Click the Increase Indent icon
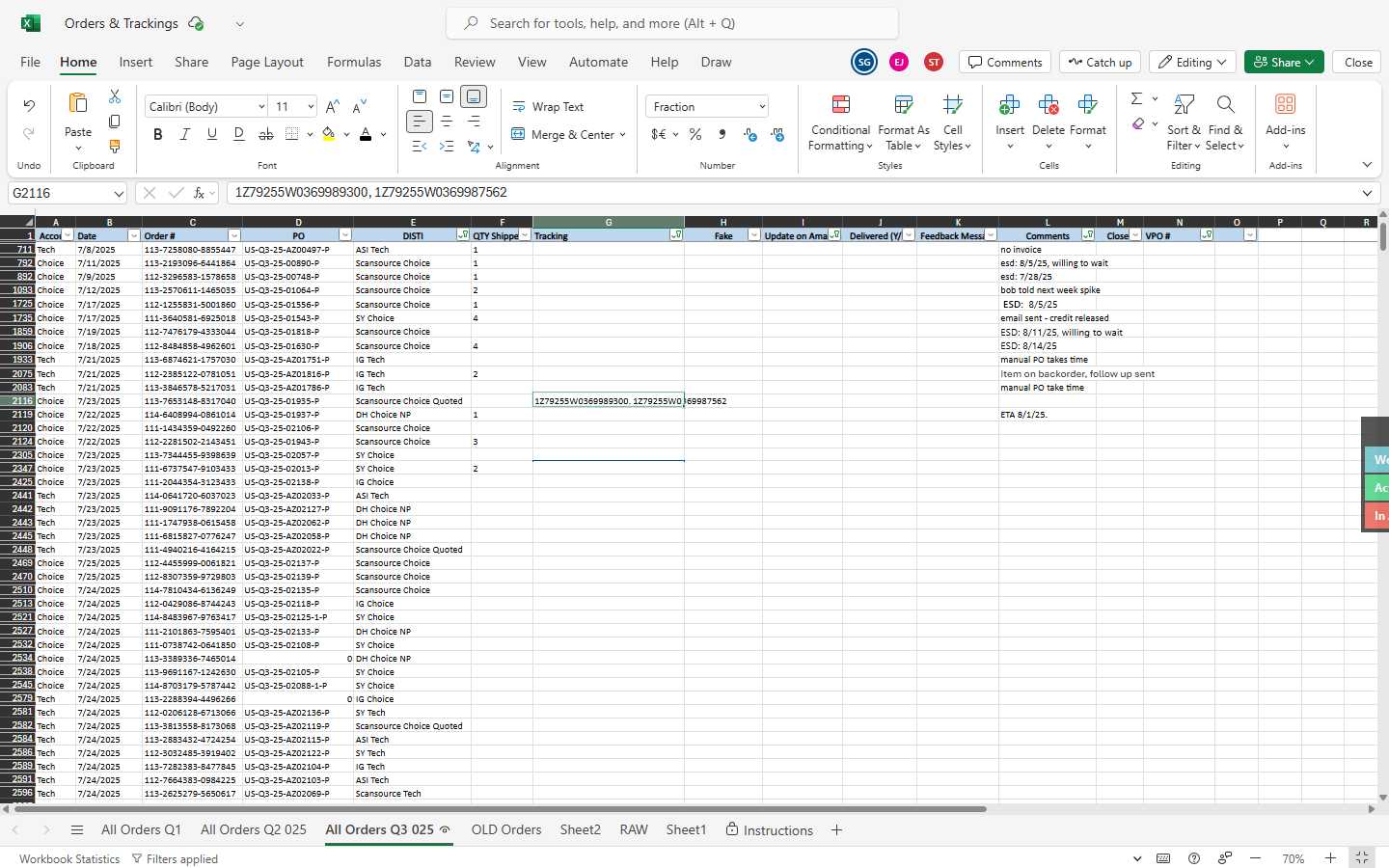This screenshot has height=868, width=1389. click(447, 147)
